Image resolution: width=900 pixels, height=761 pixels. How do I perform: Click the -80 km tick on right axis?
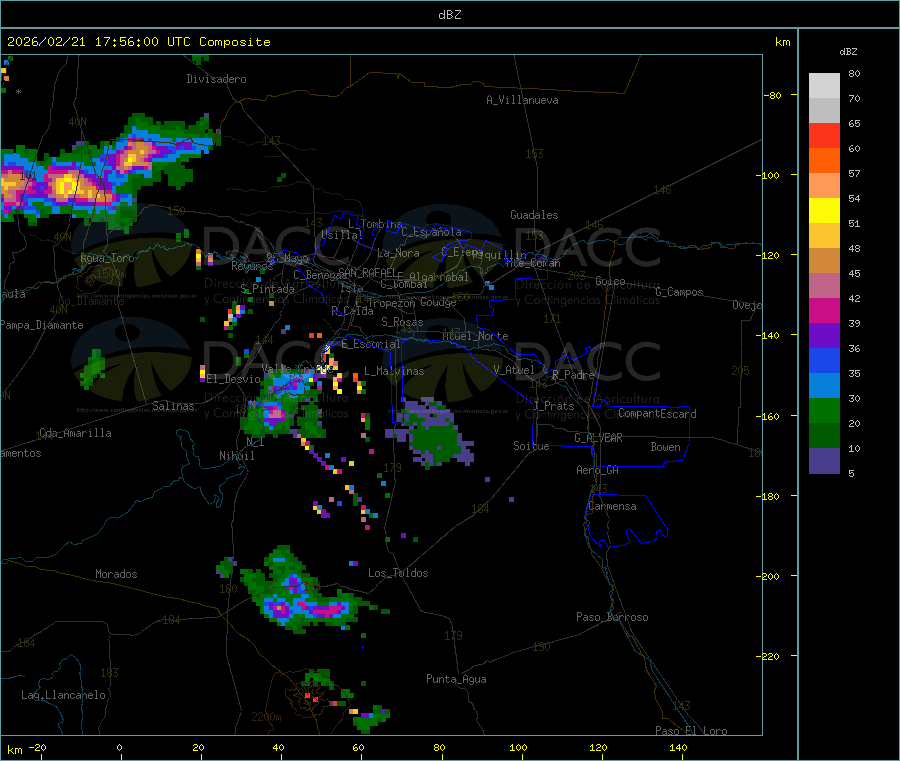[773, 95]
